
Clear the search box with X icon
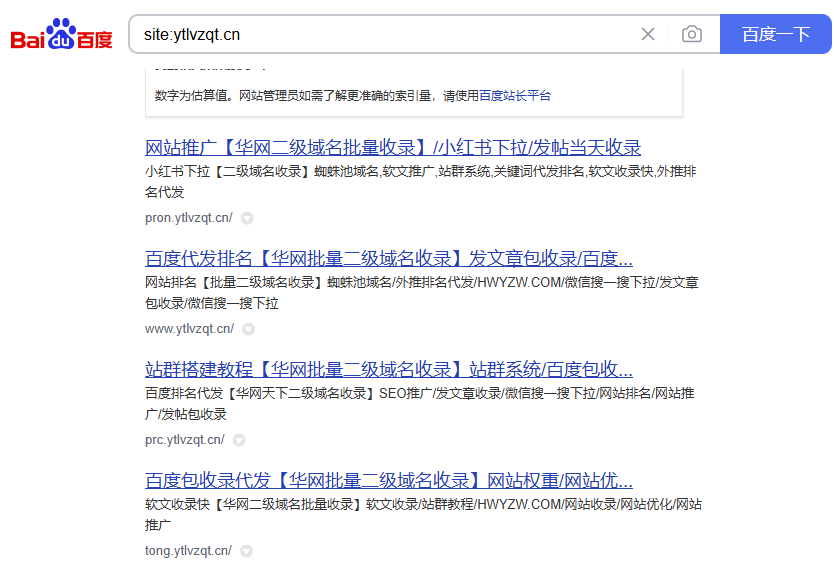648,35
